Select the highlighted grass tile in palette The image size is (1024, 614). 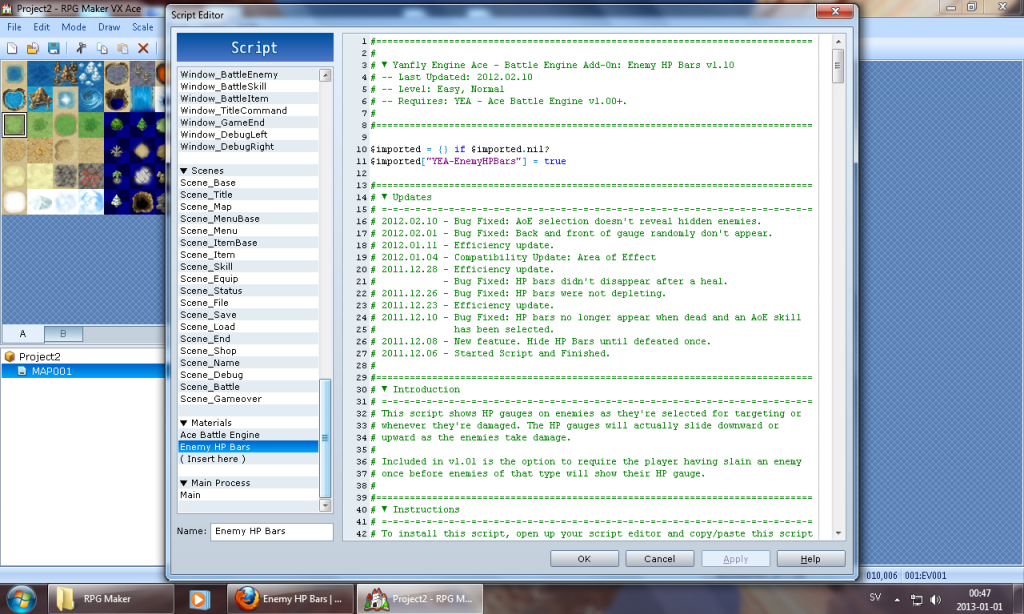click(14, 125)
